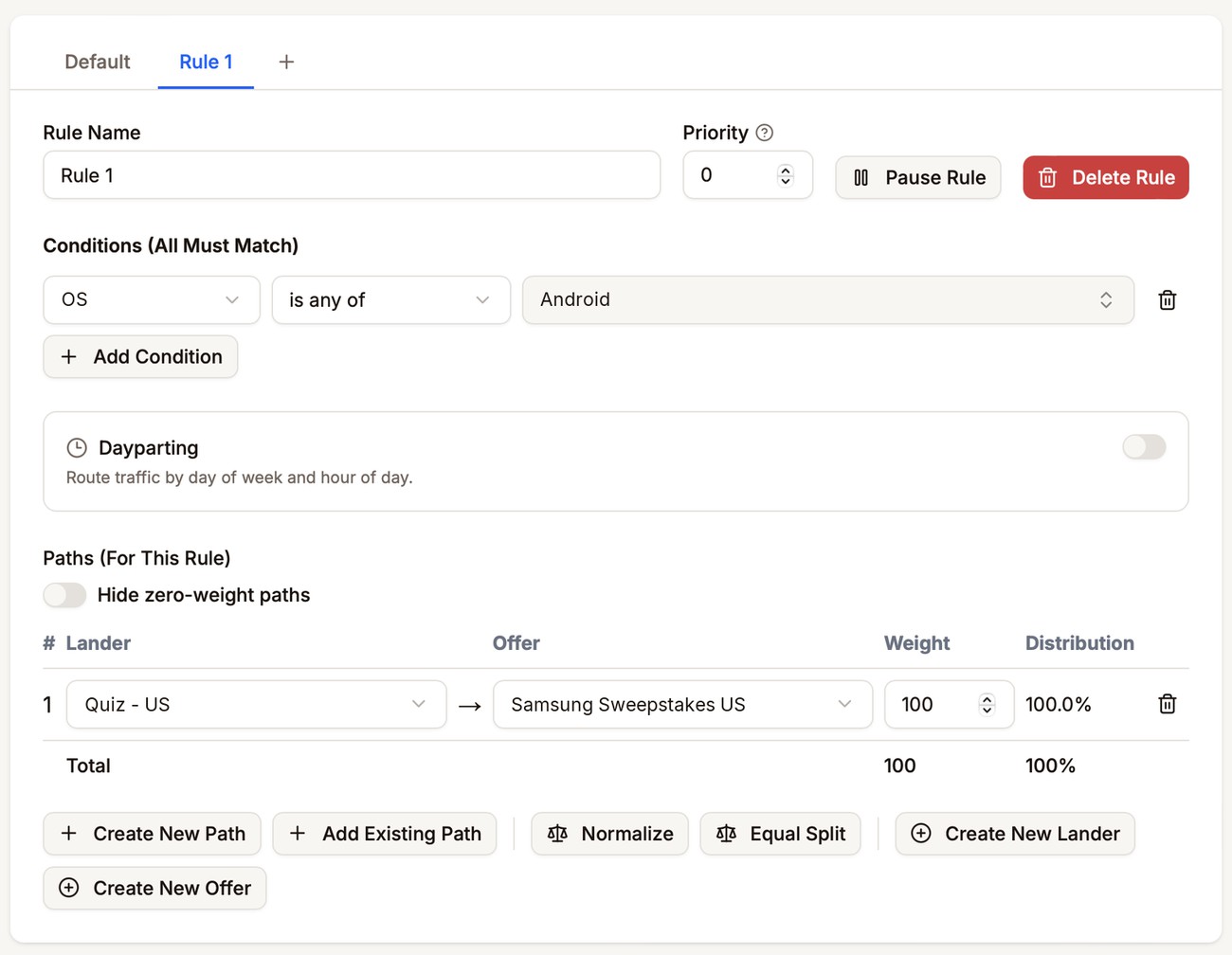Open the Quiz - US lander dropdown

coord(256,704)
